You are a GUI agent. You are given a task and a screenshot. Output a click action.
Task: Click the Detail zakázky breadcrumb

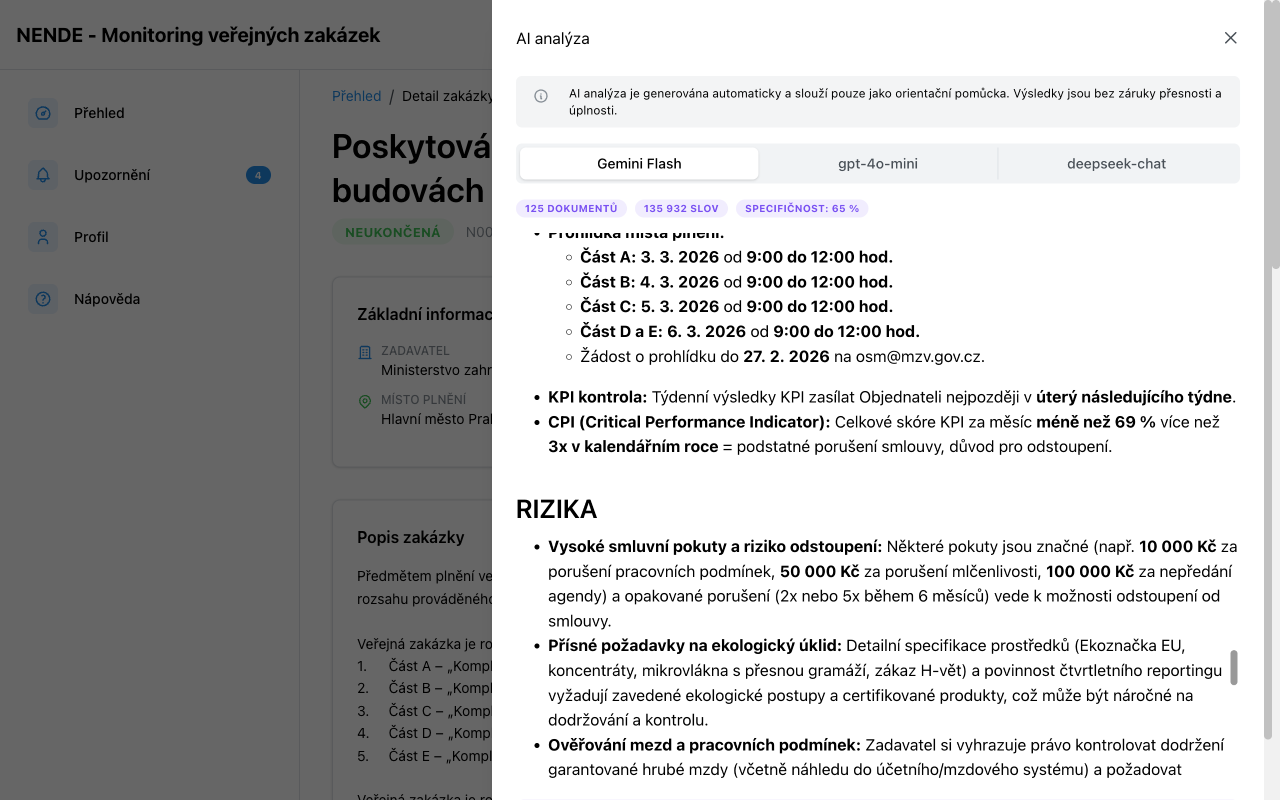point(447,96)
